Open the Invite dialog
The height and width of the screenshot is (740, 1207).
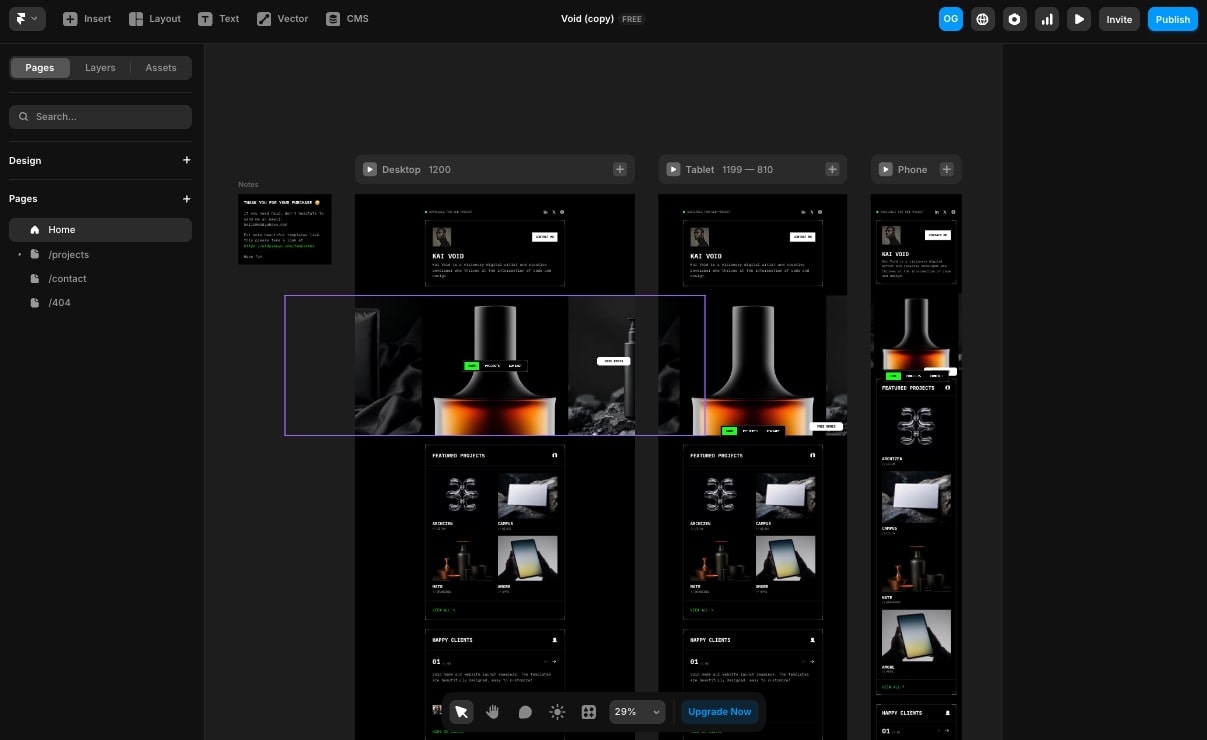(x=1119, y=19)
